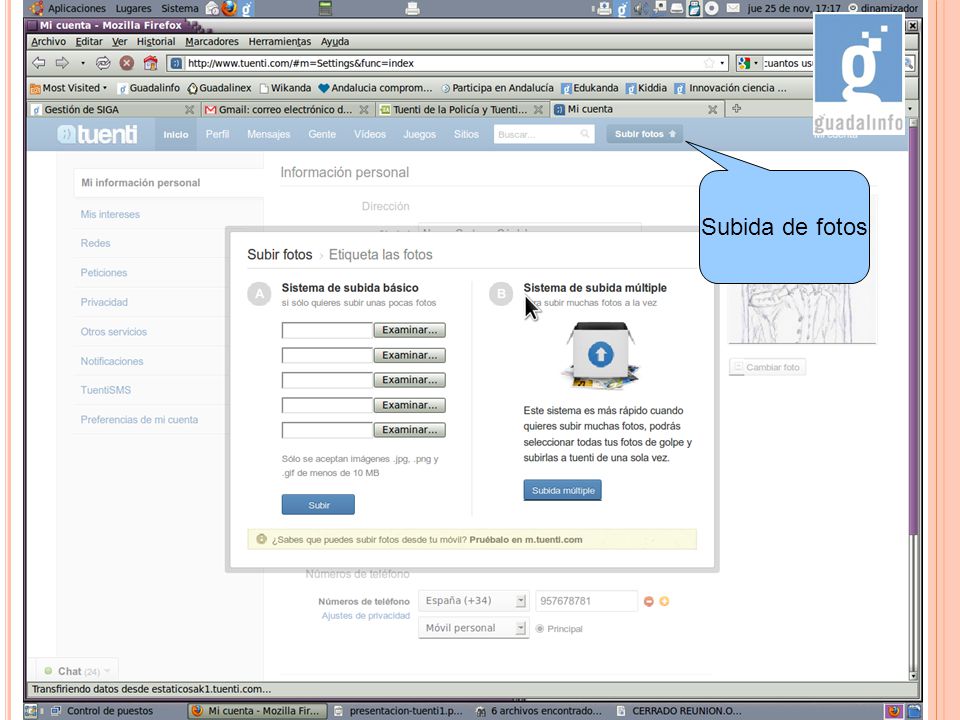Click the site identity icon in the URL bar
960x720 pixels.
(x=176, y=63)
